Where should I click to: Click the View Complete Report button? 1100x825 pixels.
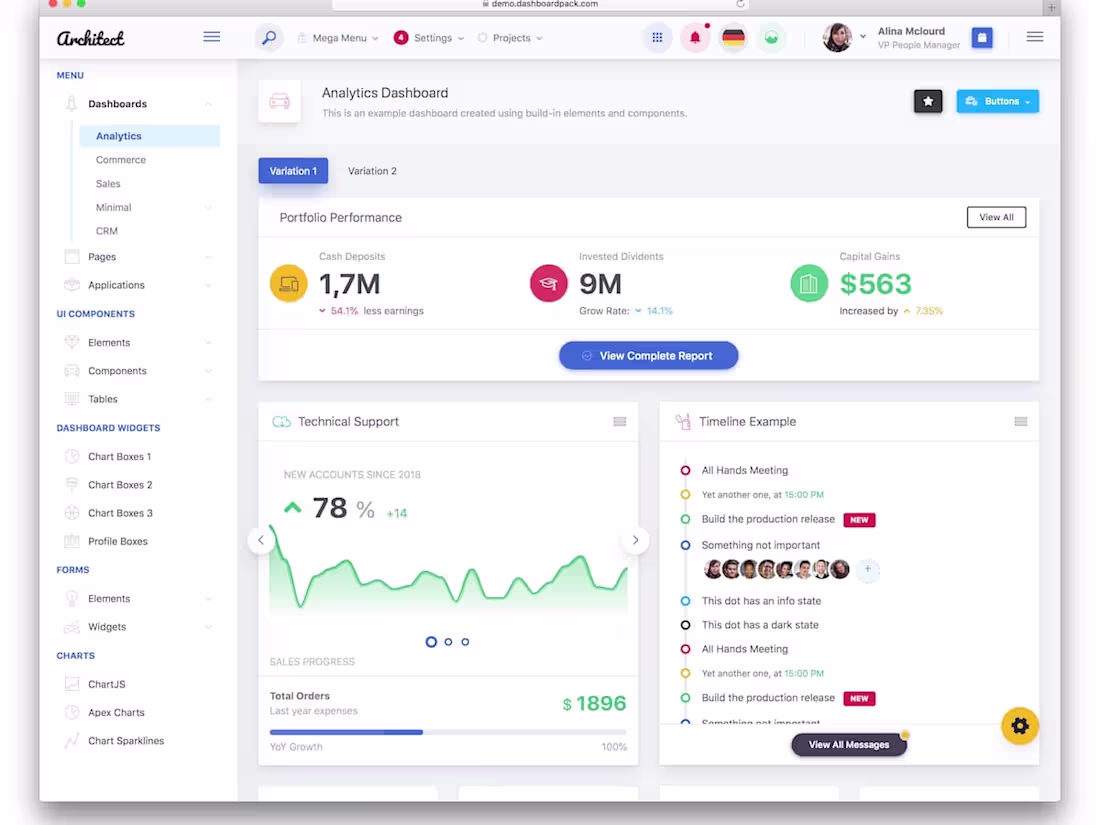(x=648, y=355)
